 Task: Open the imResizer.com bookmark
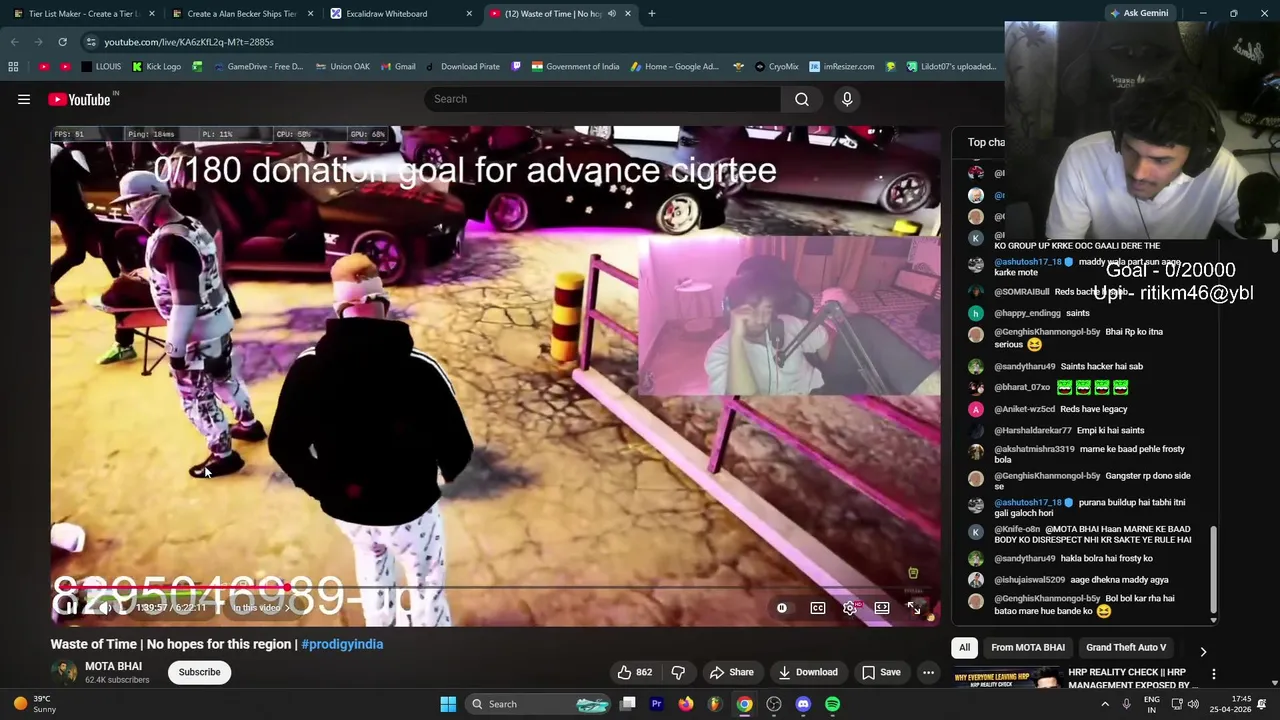pyautogui.click(x=841, y=67)
